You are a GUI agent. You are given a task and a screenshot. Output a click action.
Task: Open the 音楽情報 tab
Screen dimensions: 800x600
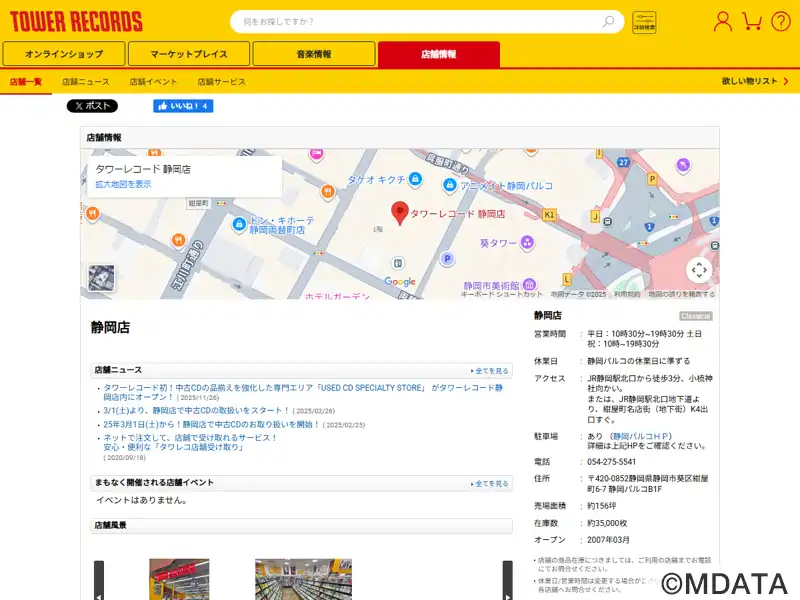pos(314,54)
